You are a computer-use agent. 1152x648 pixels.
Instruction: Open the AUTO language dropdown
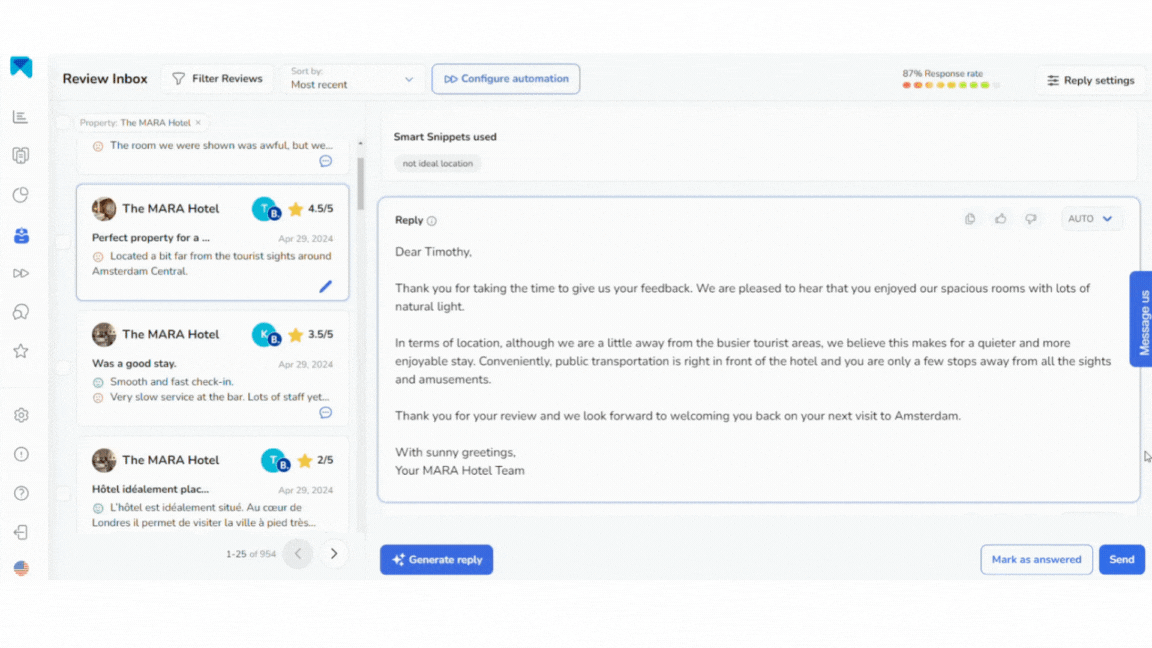(x=1090, y=219)
